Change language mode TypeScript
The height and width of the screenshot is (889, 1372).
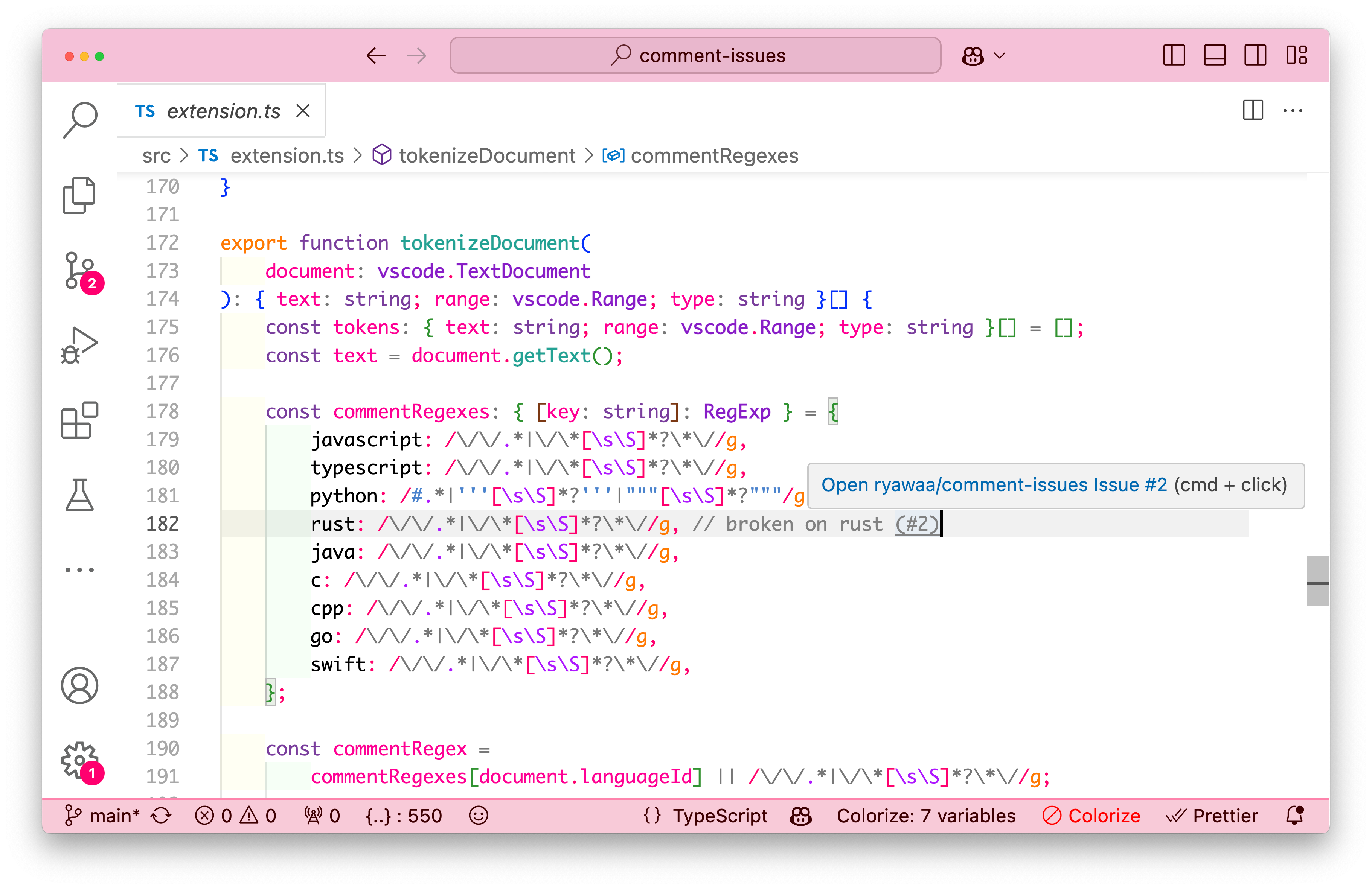tap(720, 816)
